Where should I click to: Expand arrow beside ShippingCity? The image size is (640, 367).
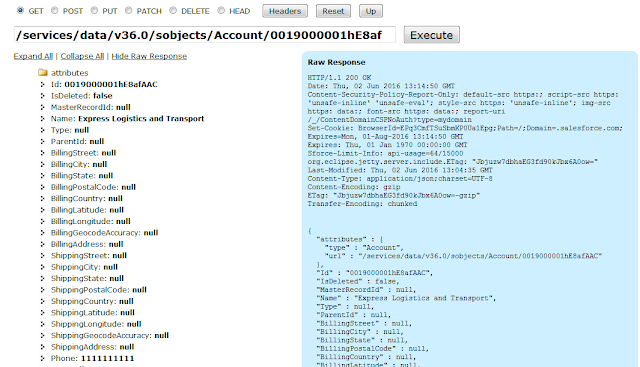42,267
